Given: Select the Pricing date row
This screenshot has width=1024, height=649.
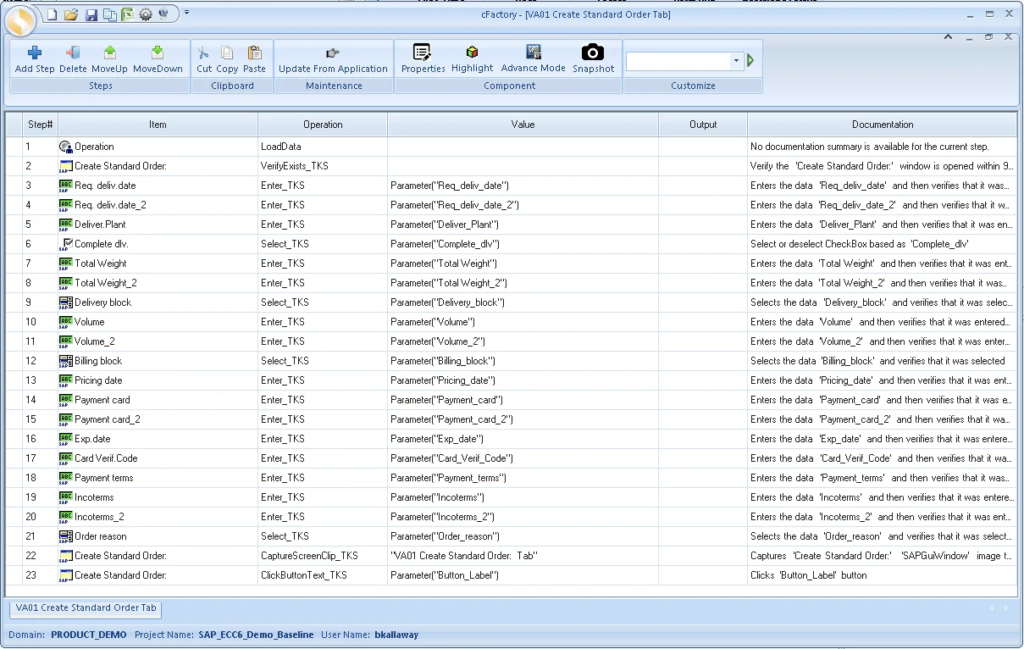Looking at the screenshot, I should pyautogui.click(x=511, y=380).
